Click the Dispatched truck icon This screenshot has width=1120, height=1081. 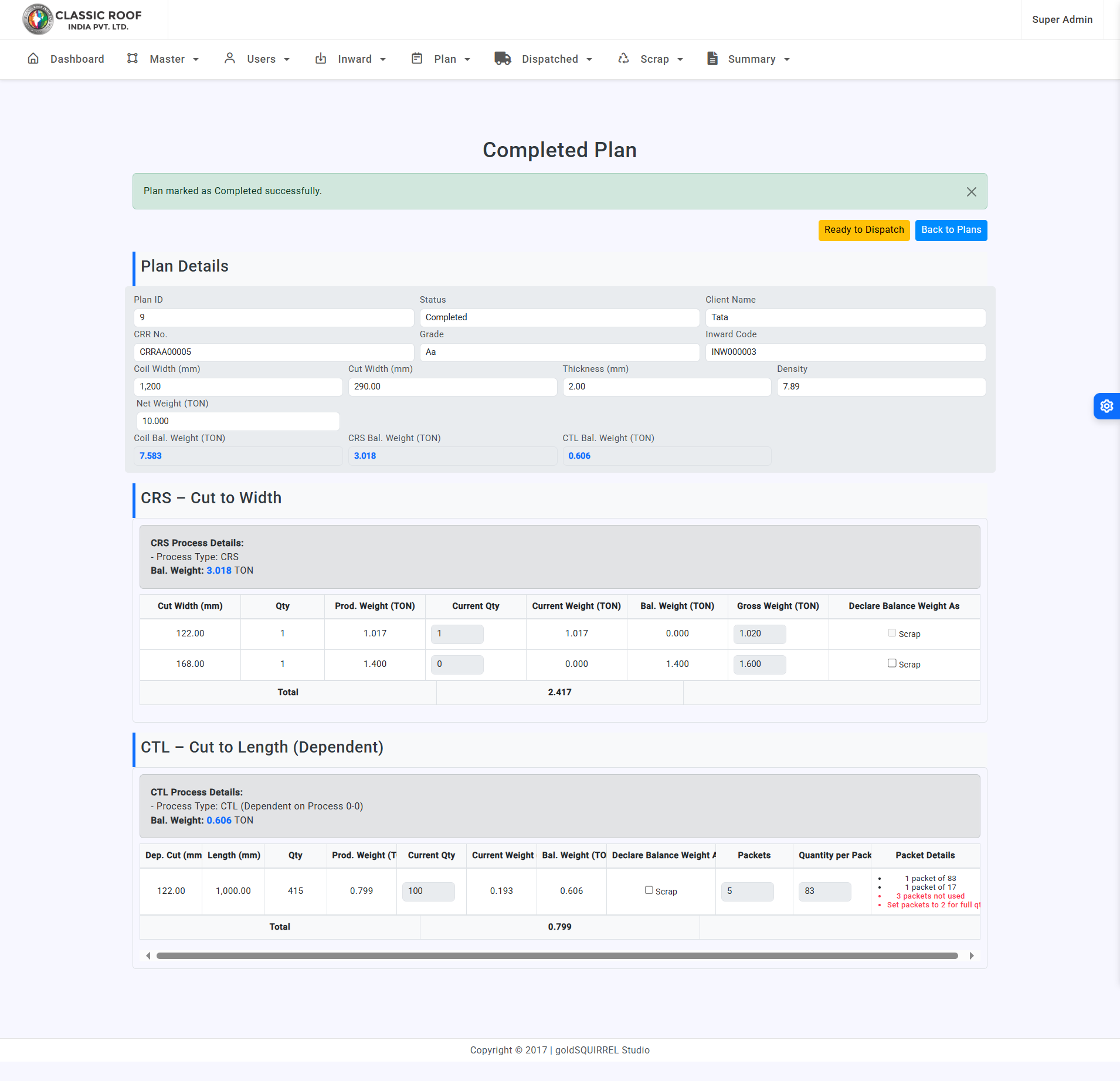(503, 59)
